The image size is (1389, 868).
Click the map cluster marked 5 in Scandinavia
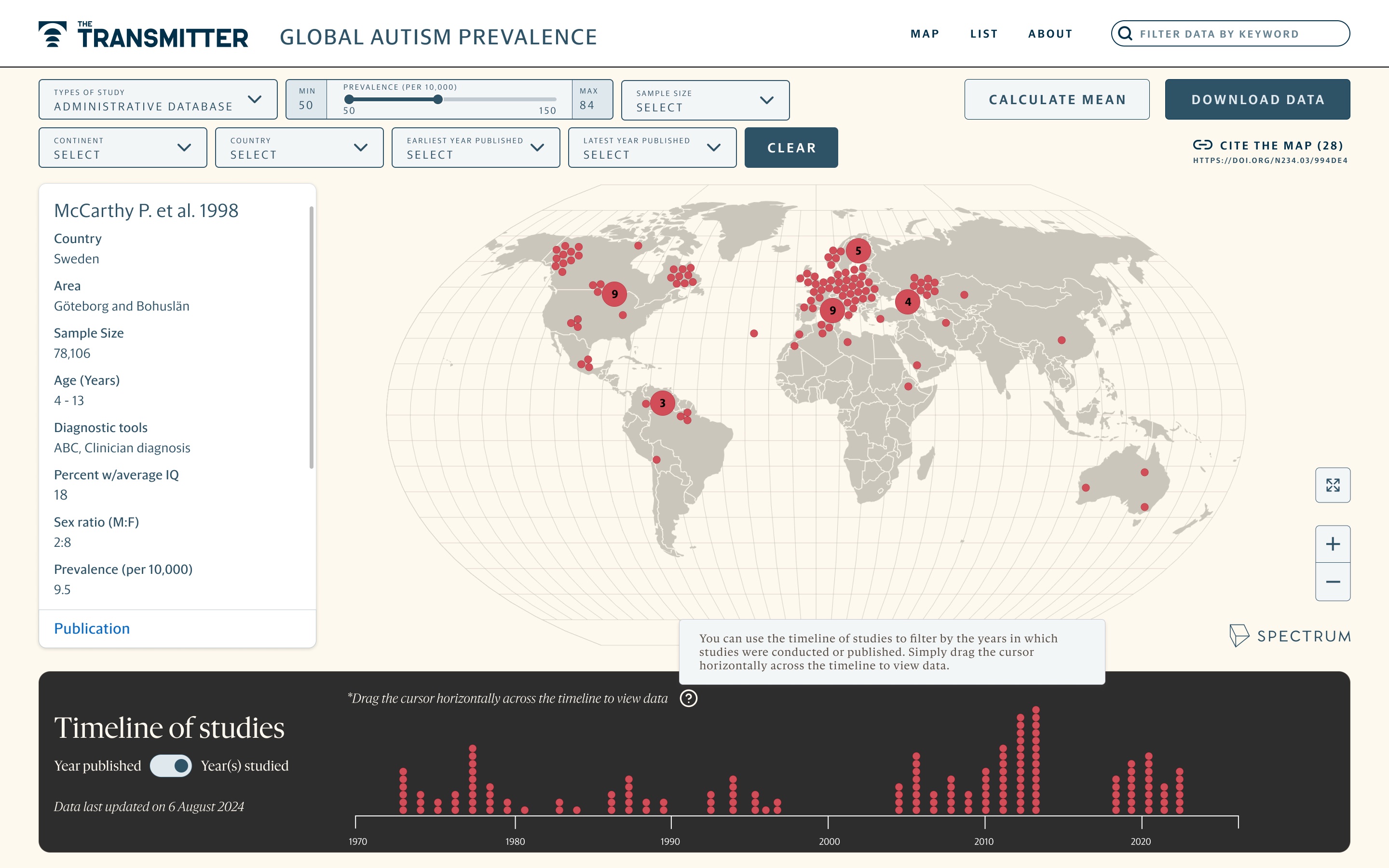pyautogui.click(x=858, y=250)
